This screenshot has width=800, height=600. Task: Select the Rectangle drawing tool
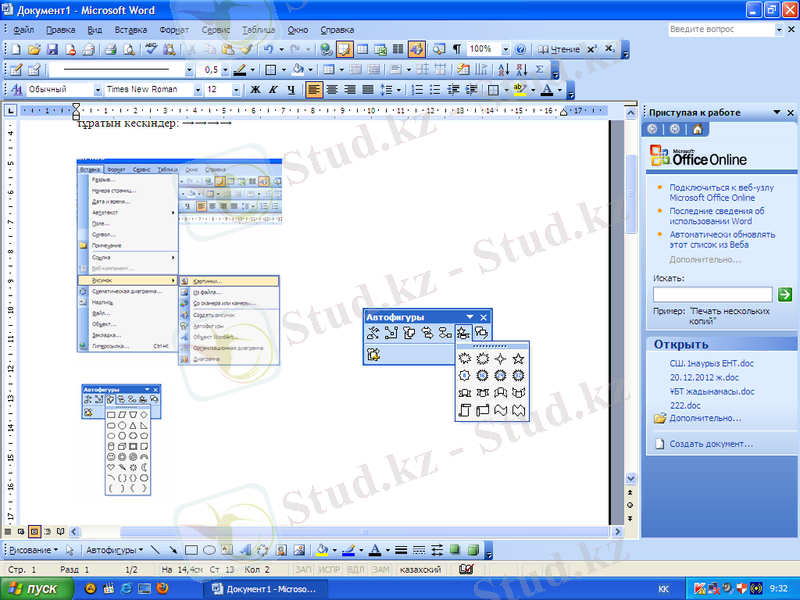coord(191,550)
